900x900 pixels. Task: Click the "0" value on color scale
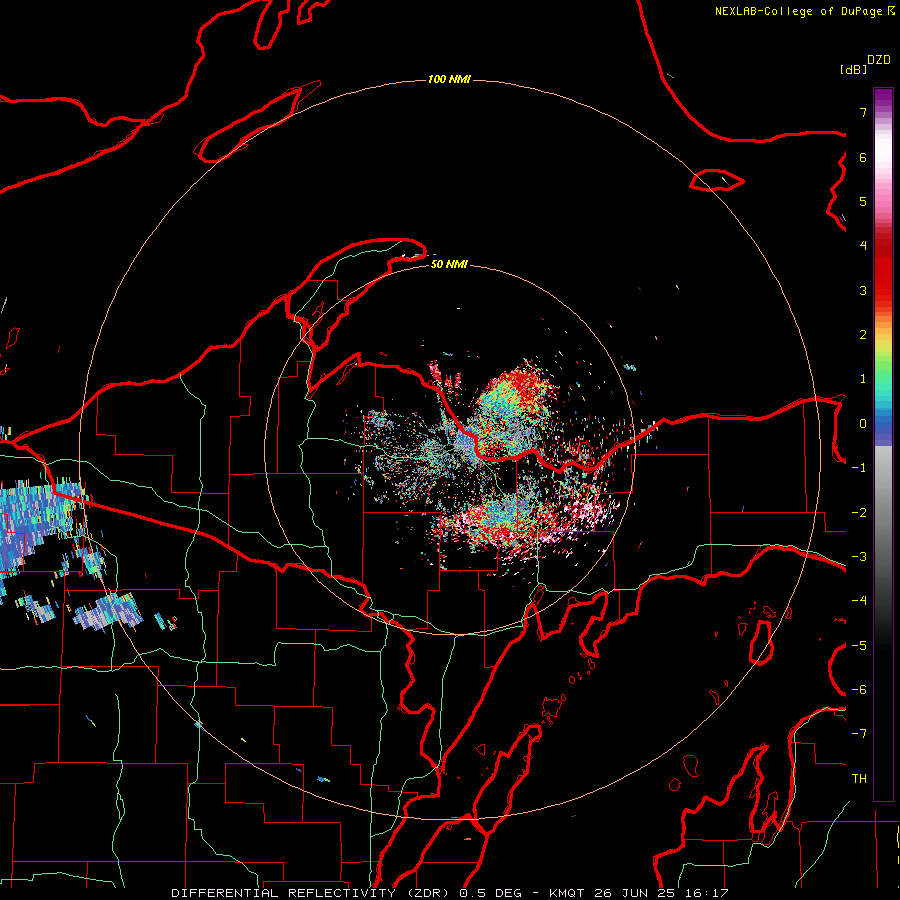[x=863, y=424]
